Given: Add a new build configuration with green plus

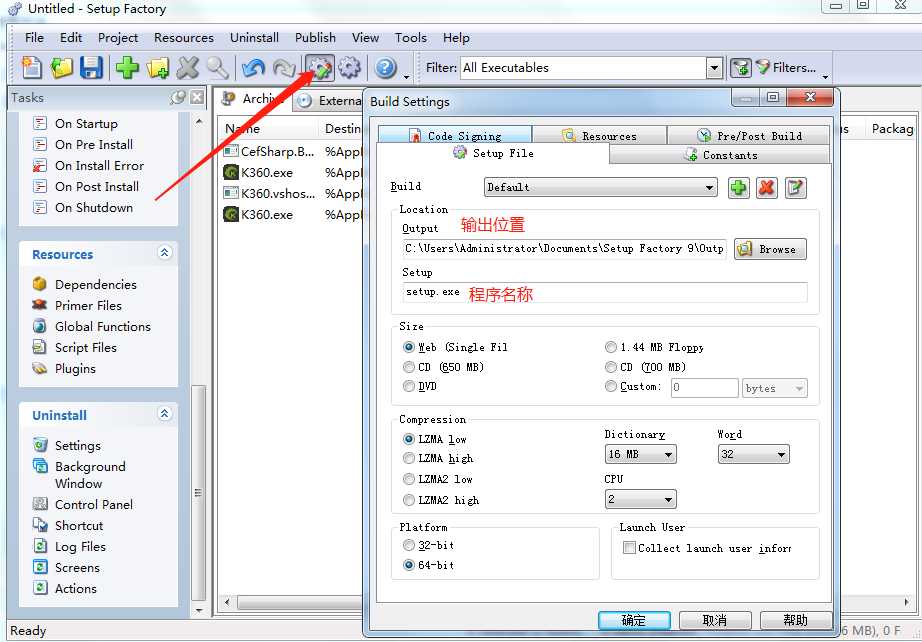Looking at the screenshot, I should coord(739,188).
